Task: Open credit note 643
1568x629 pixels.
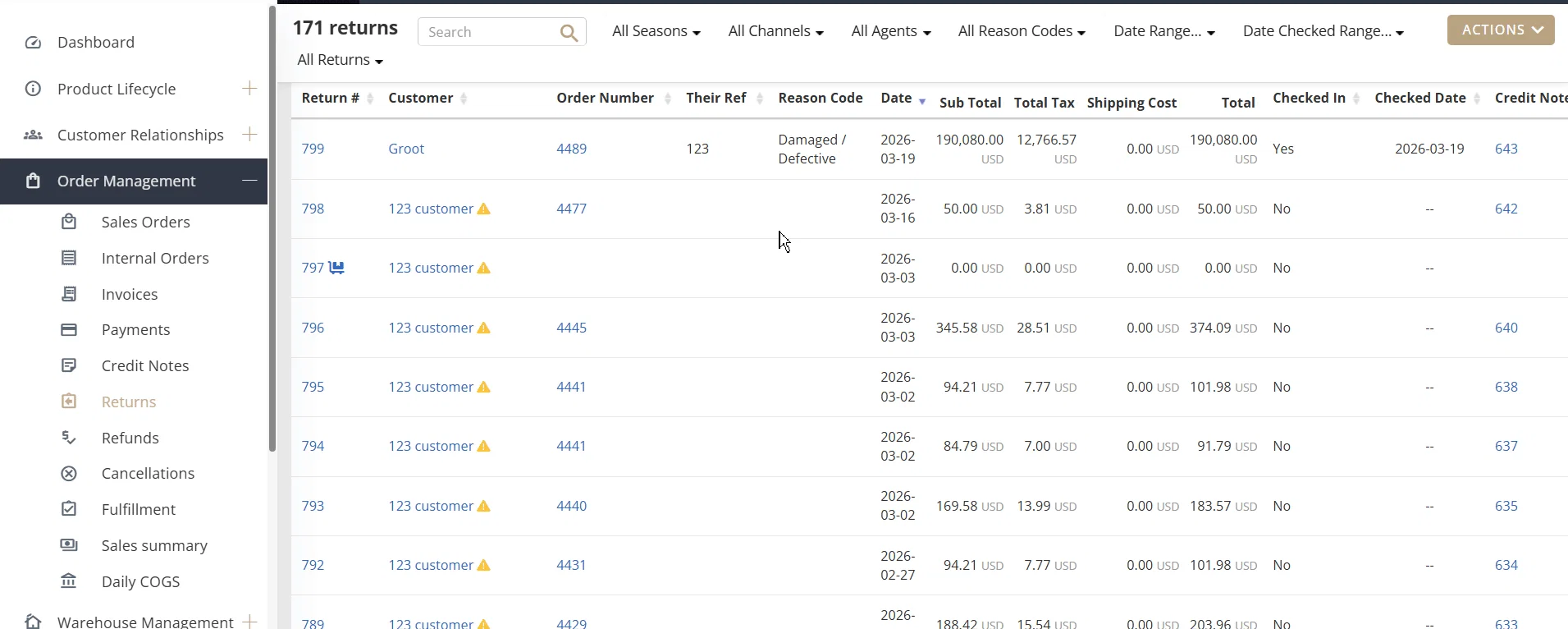Action: click(1506, 149)
